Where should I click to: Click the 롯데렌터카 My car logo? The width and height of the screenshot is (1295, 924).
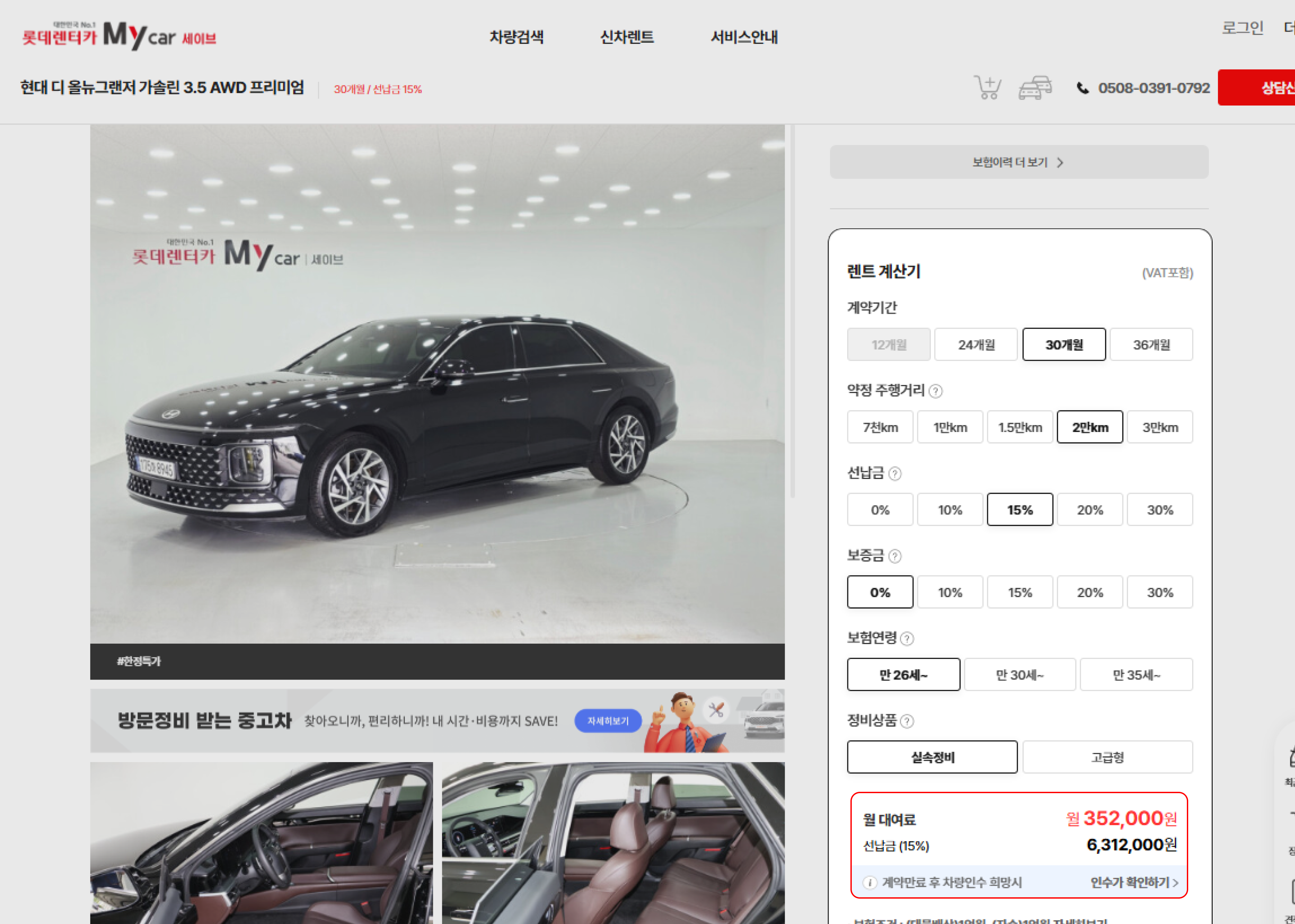pos(119,36)
